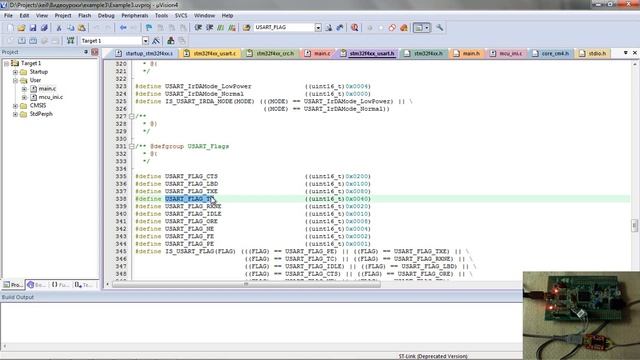Expand the Startup folder
The height and width of the screenshot is (360, 640).
pyautogui.click(x=15, y=72)
